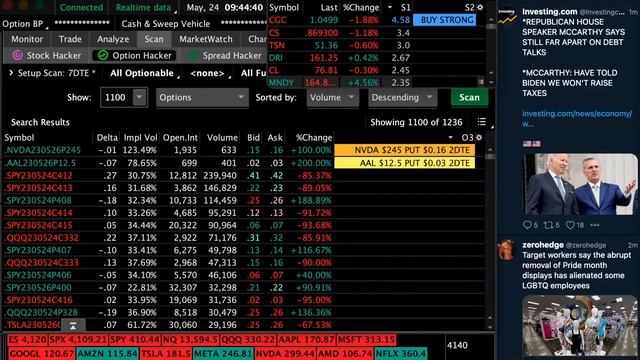Click the yellow AAL $12.5 PUT label
This screenshot has height=360, width=640.
[x=404, y=163]
